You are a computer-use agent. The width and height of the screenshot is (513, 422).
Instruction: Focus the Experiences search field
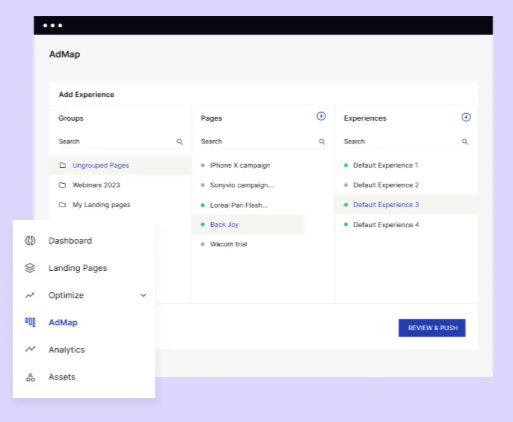tap(406, 142)
